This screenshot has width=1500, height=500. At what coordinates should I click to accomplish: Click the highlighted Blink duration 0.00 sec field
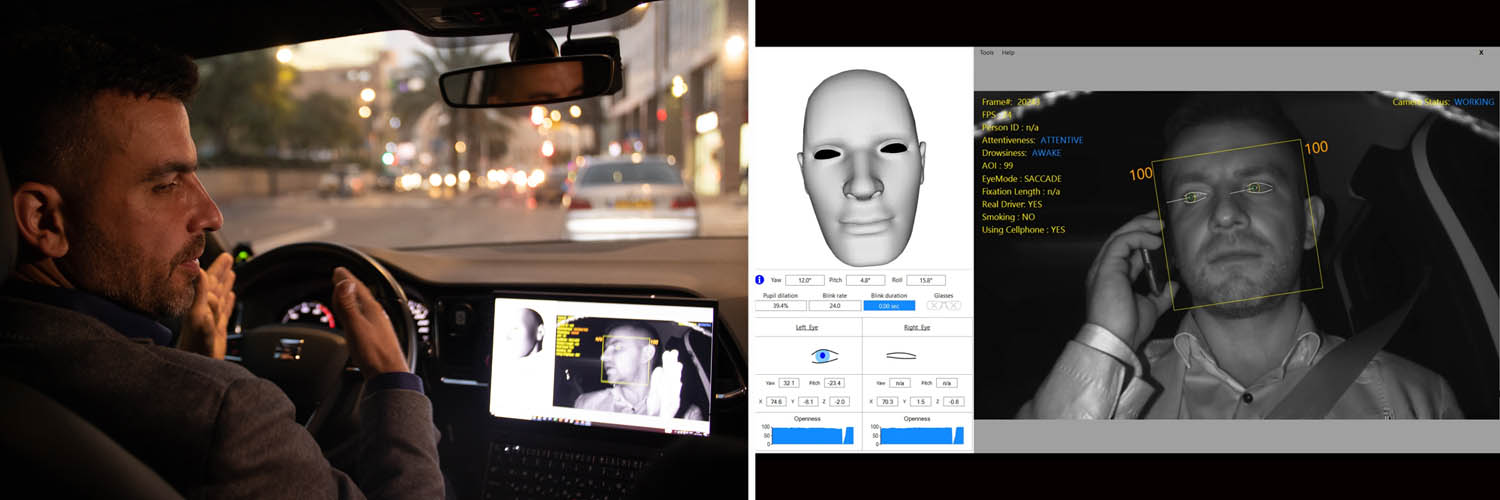[889, 306]
